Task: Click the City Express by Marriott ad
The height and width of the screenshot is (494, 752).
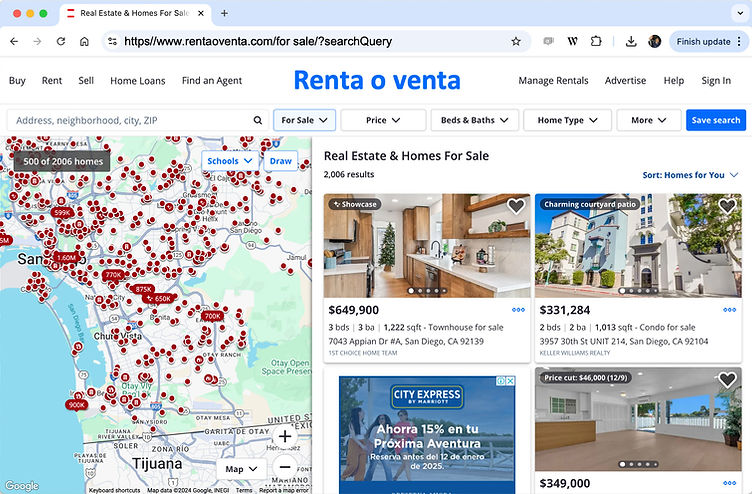Action: click(427, 435)
